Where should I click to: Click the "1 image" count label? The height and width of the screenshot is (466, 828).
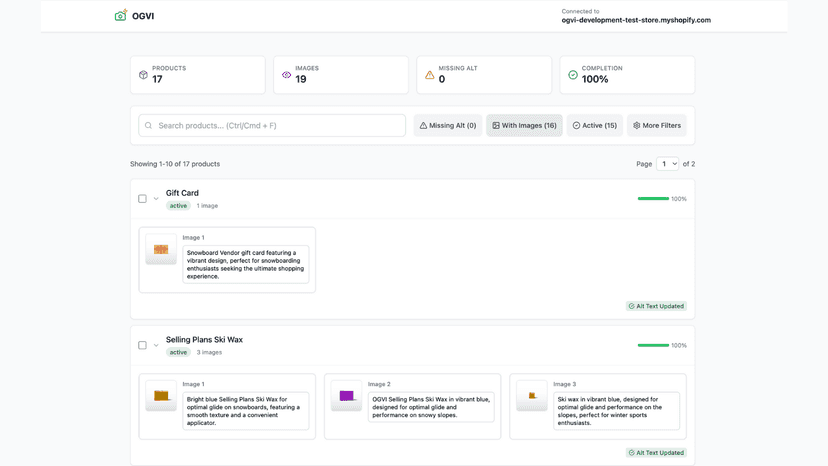208,206
